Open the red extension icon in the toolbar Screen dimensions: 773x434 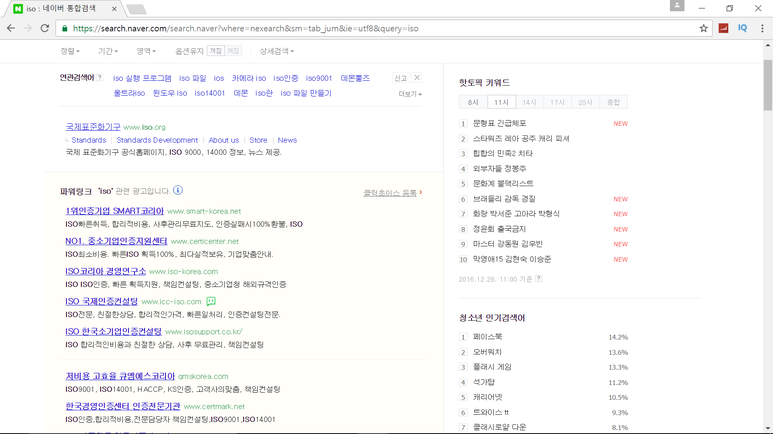[x=724, y=28]
